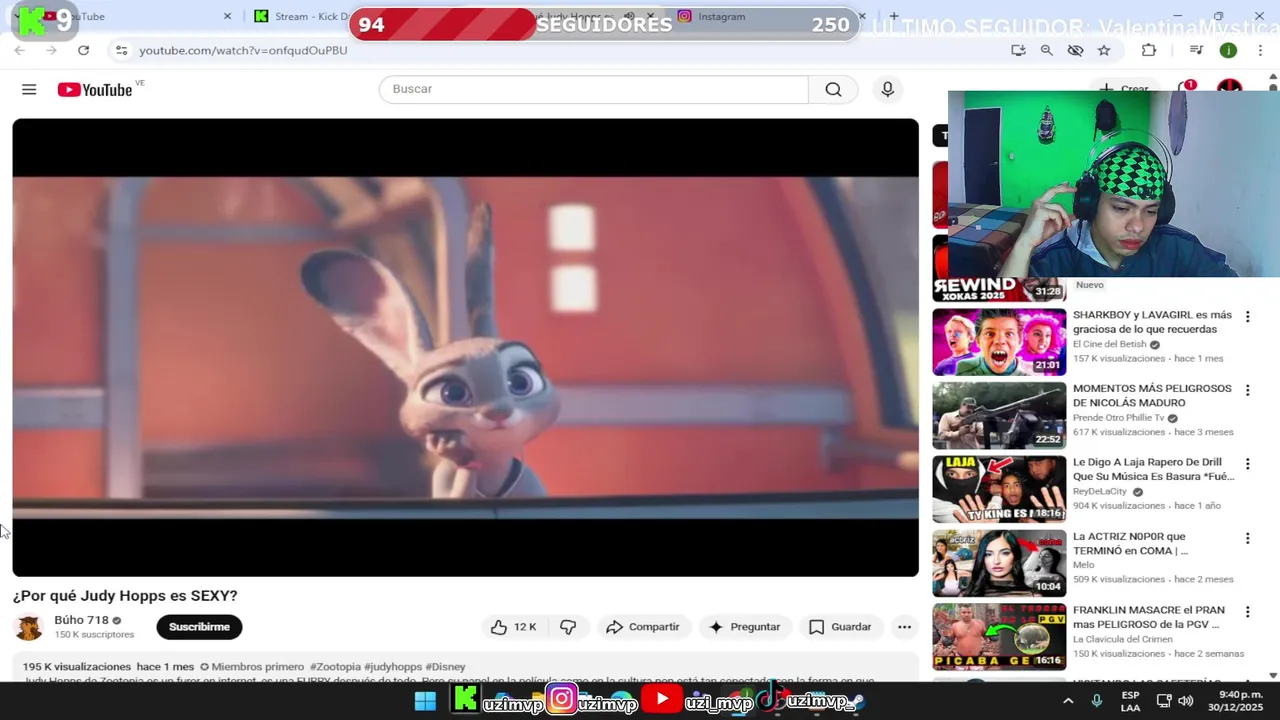Open ReyDeLaCity channel link
The height and width of the screenshot is (720, 1280).
[1100, 491]
